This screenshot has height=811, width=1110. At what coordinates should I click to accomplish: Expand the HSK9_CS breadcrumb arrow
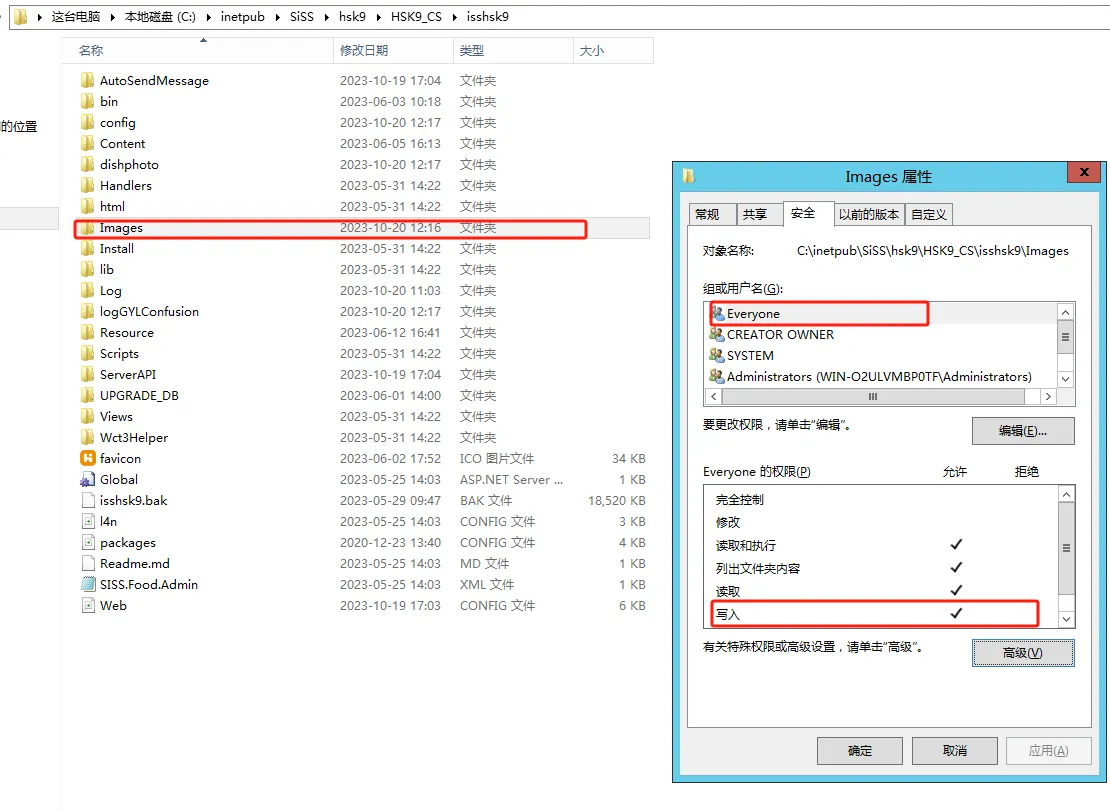coord(453,17)
